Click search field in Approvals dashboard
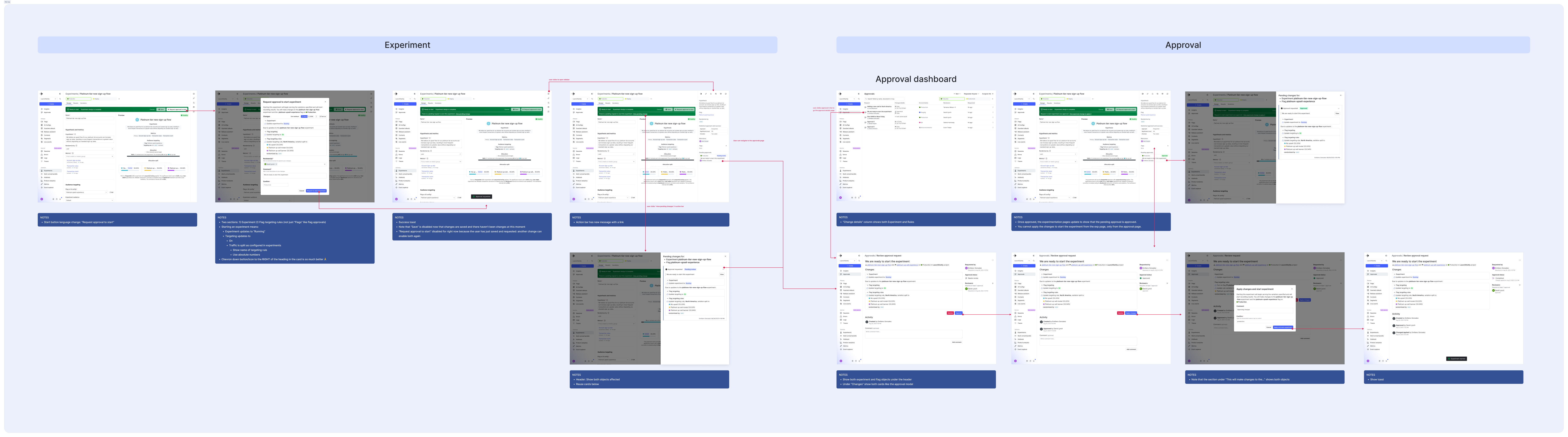Viewport: 1568px width, 437px height. (x=884, y=99)
